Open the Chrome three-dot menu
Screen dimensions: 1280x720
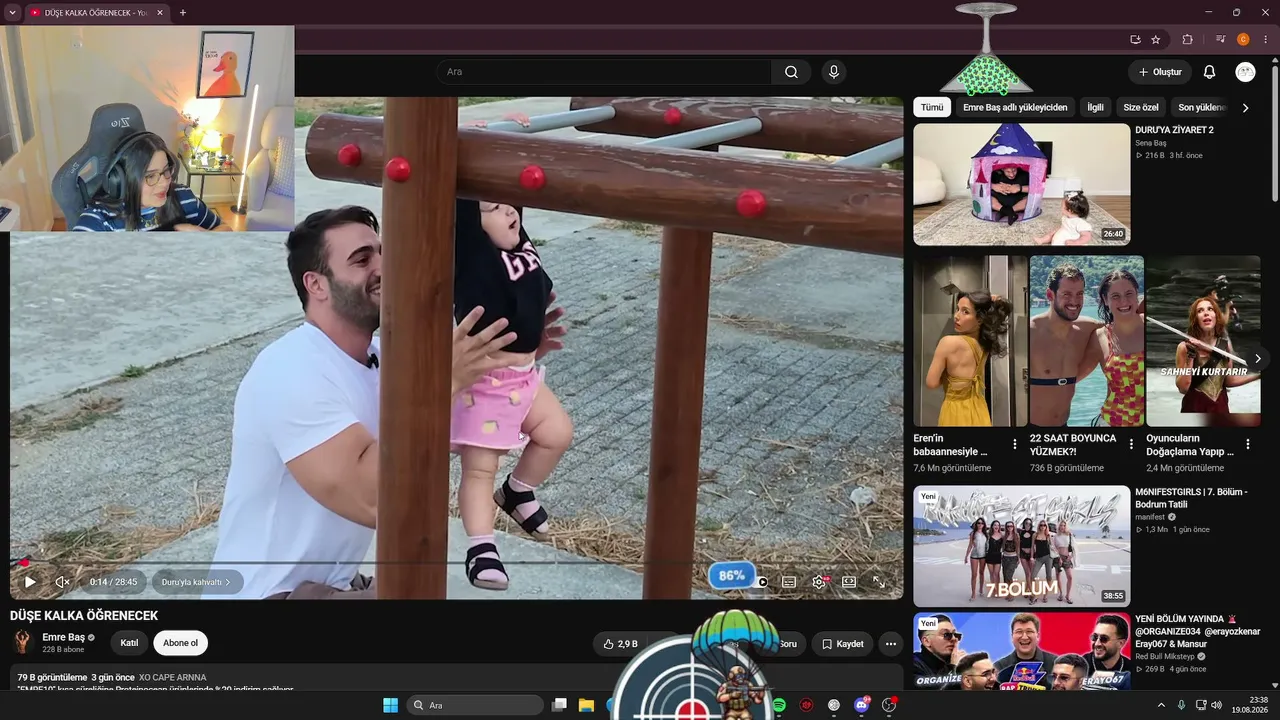pyautogui.click(x=1265, y=40)
